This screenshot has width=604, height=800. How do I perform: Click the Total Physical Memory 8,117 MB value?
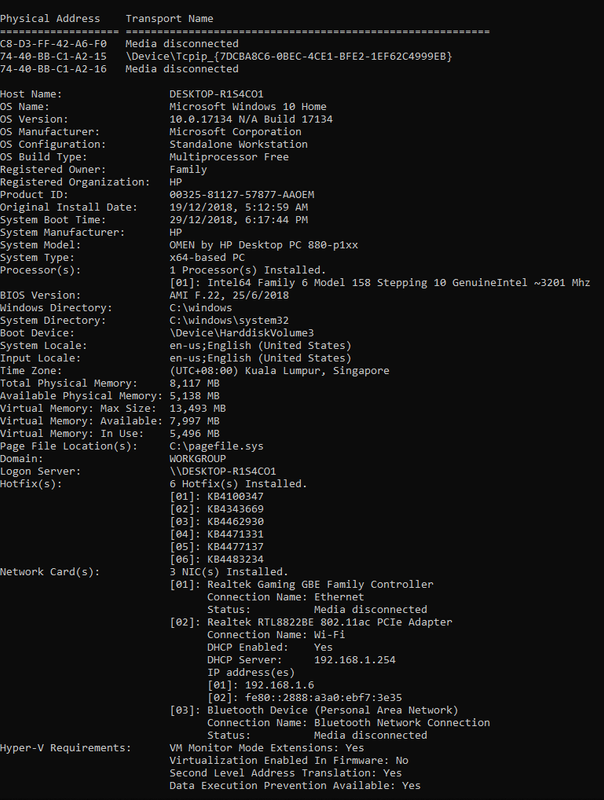194,383
